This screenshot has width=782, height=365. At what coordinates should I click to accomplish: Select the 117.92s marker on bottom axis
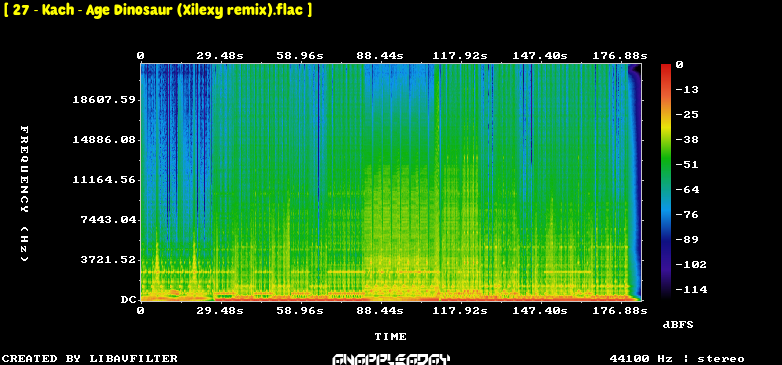(460, 311)
